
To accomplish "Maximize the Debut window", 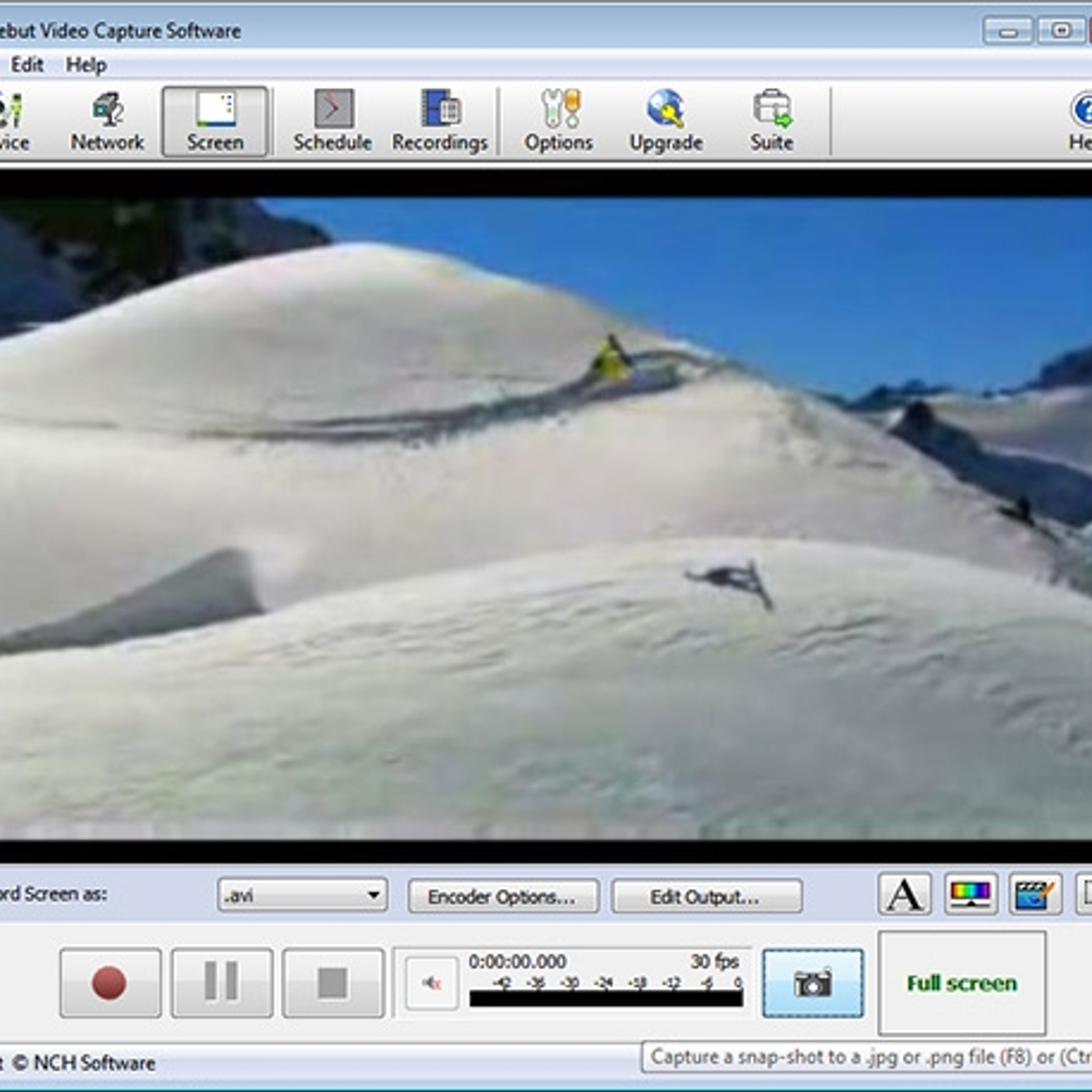I will (1061, 31).
